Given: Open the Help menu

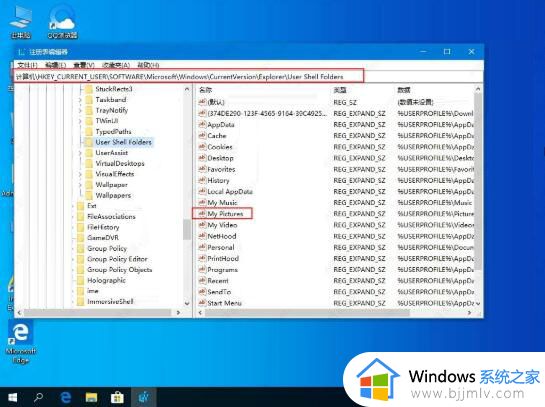Looking at the screenshot, I should pyautogui.click(x=148, y=65).
